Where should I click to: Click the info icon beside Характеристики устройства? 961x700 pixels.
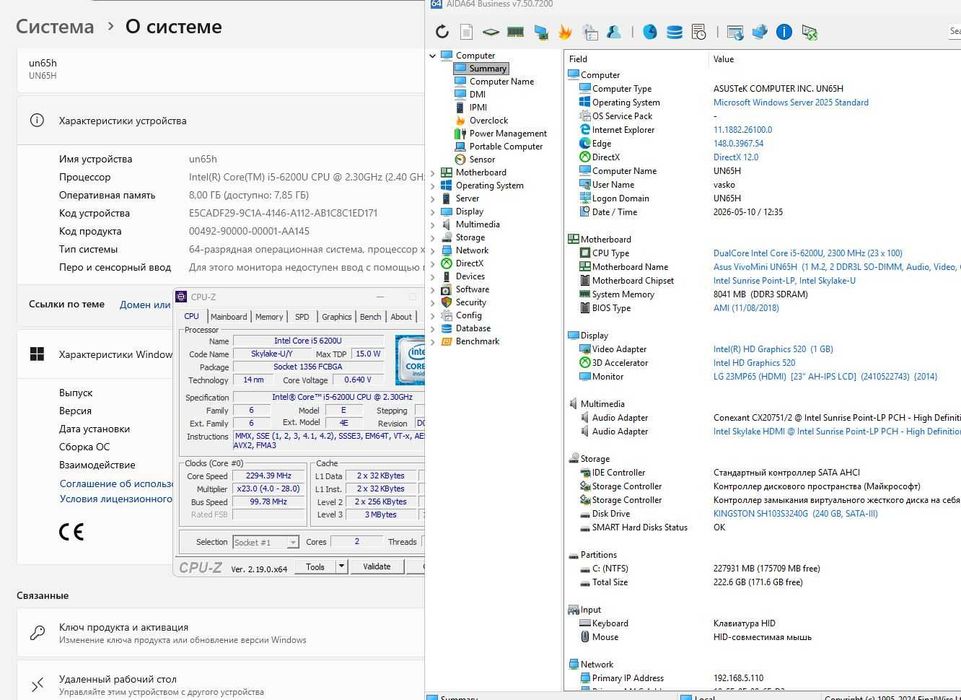pyautogui.click(x=37, y=120)
